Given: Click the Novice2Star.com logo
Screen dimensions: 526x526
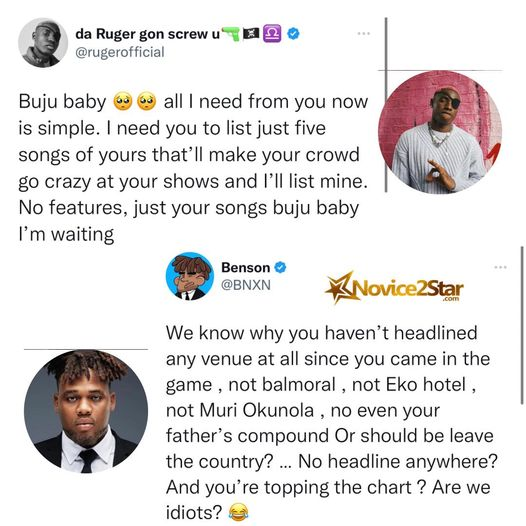Looking at the screenshot, I should [x=394, y=288].
